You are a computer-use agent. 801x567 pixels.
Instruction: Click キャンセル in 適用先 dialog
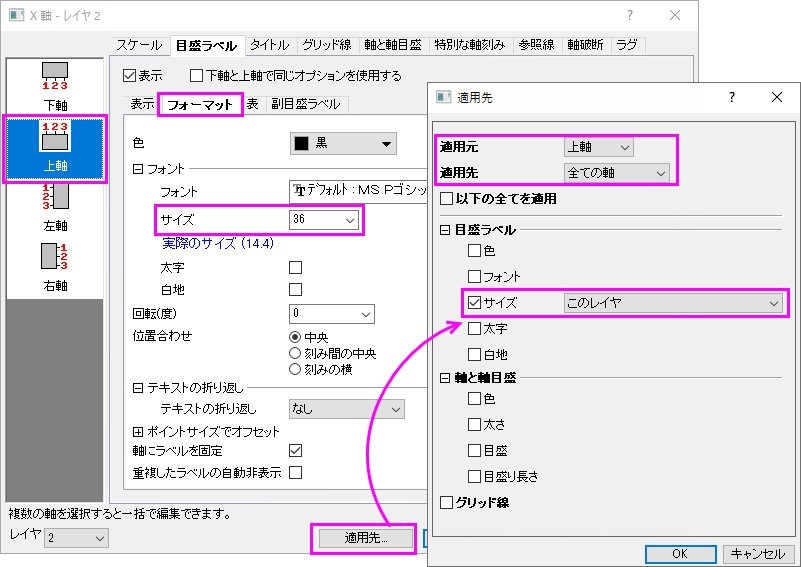click(x=758, y=554)
